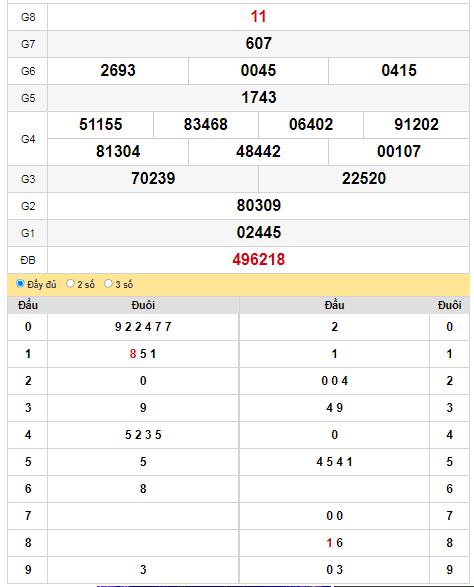Click the G2 number 80309
This screenshot has width=474, height=587.
coord(258,206)
